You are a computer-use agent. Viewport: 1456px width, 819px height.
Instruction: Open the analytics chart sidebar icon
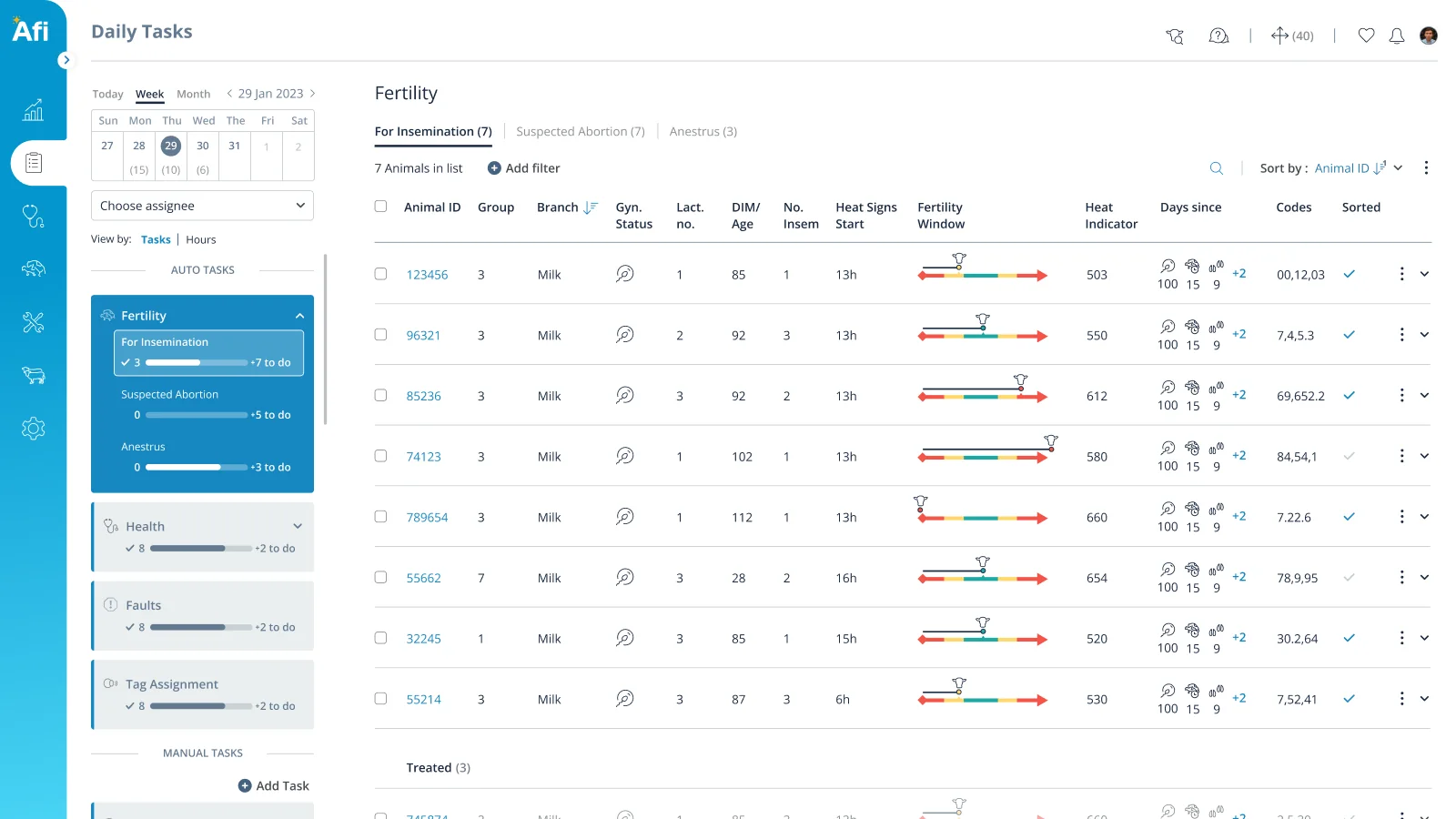pyautogui.click(x=33, y=110)
